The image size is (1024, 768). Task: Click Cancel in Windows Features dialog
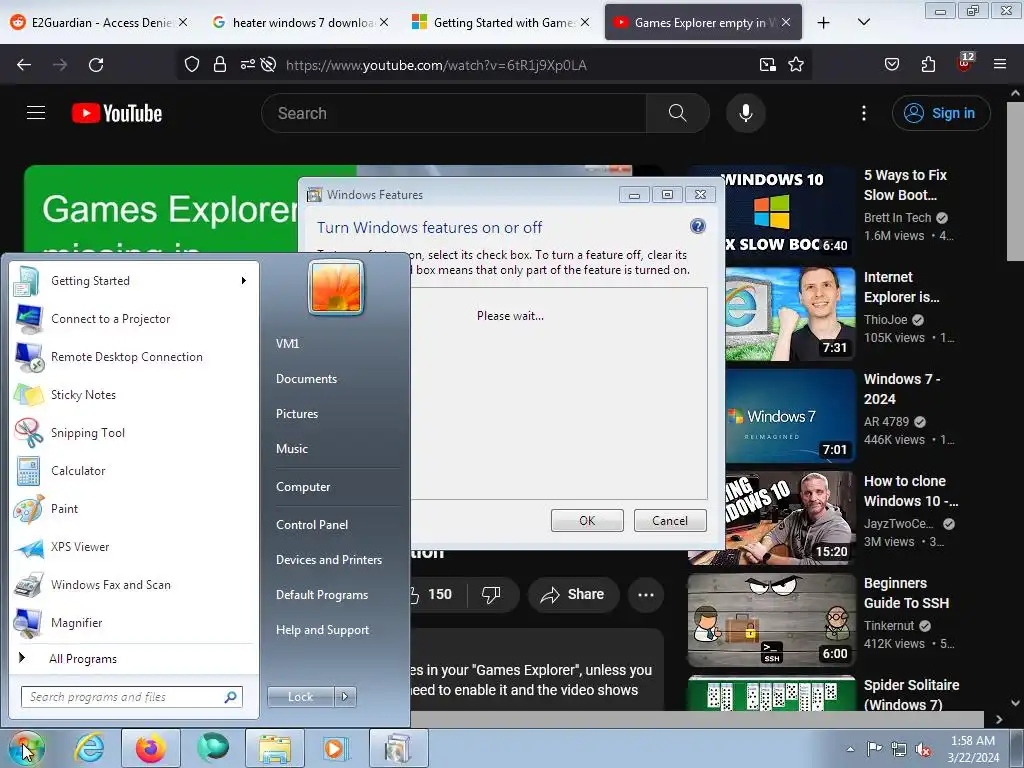[670, 520]
